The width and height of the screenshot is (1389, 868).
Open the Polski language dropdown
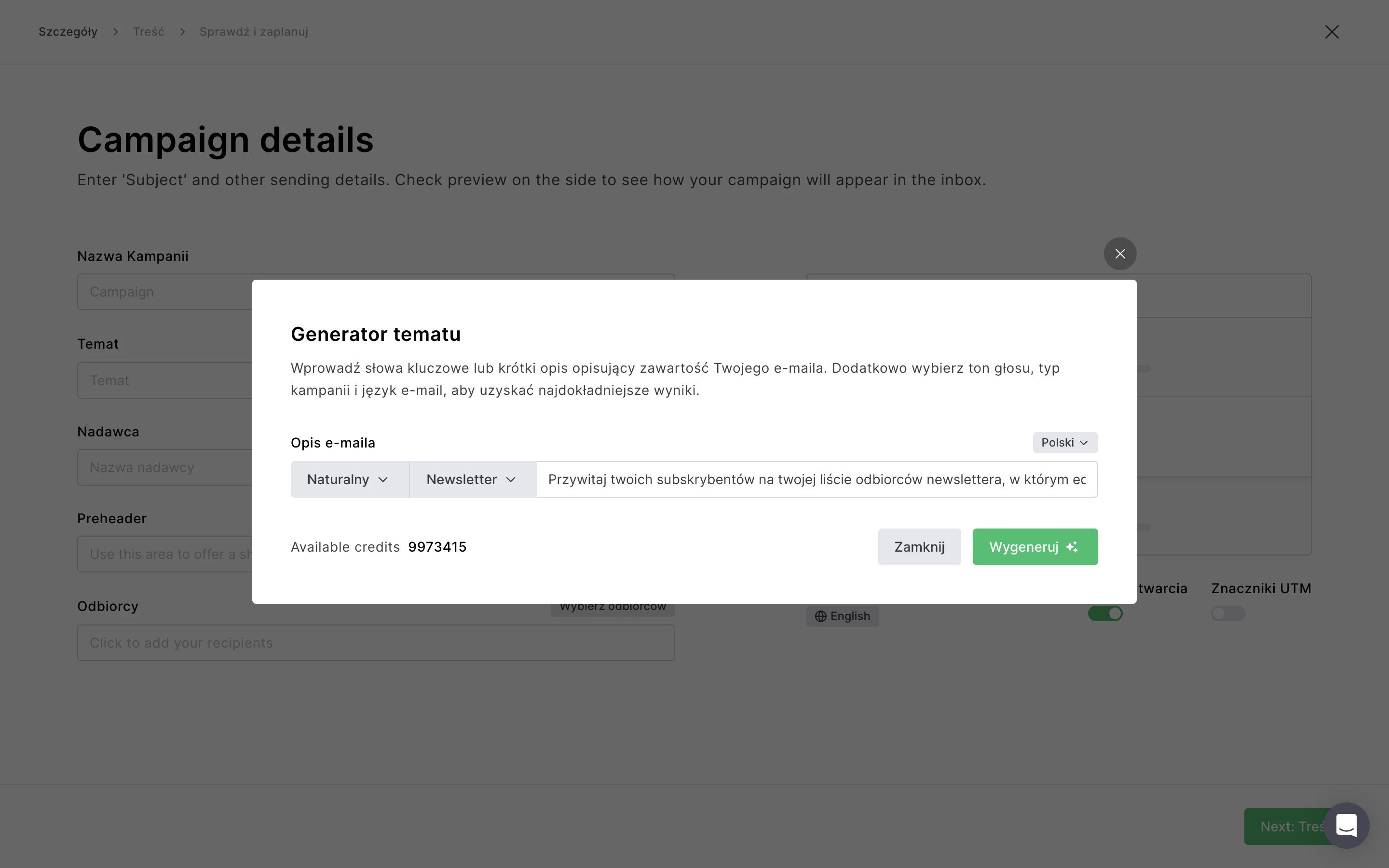point(1065,443)
